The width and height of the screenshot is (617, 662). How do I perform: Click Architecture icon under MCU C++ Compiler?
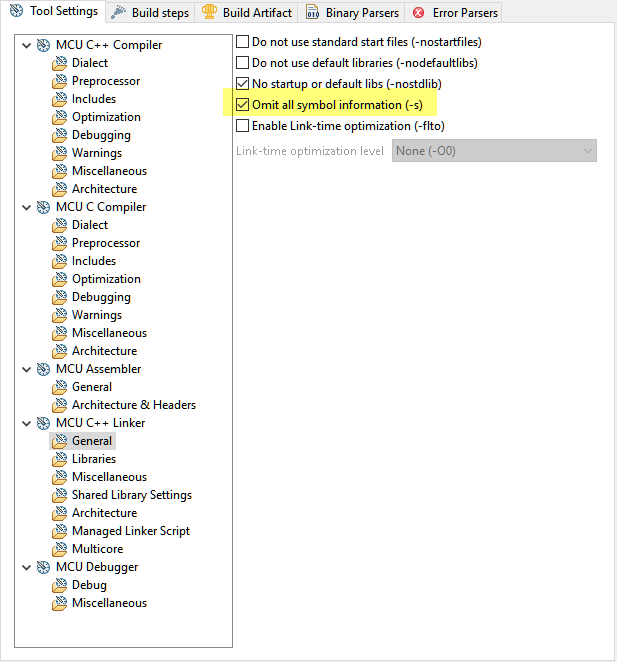coord(60,189)
